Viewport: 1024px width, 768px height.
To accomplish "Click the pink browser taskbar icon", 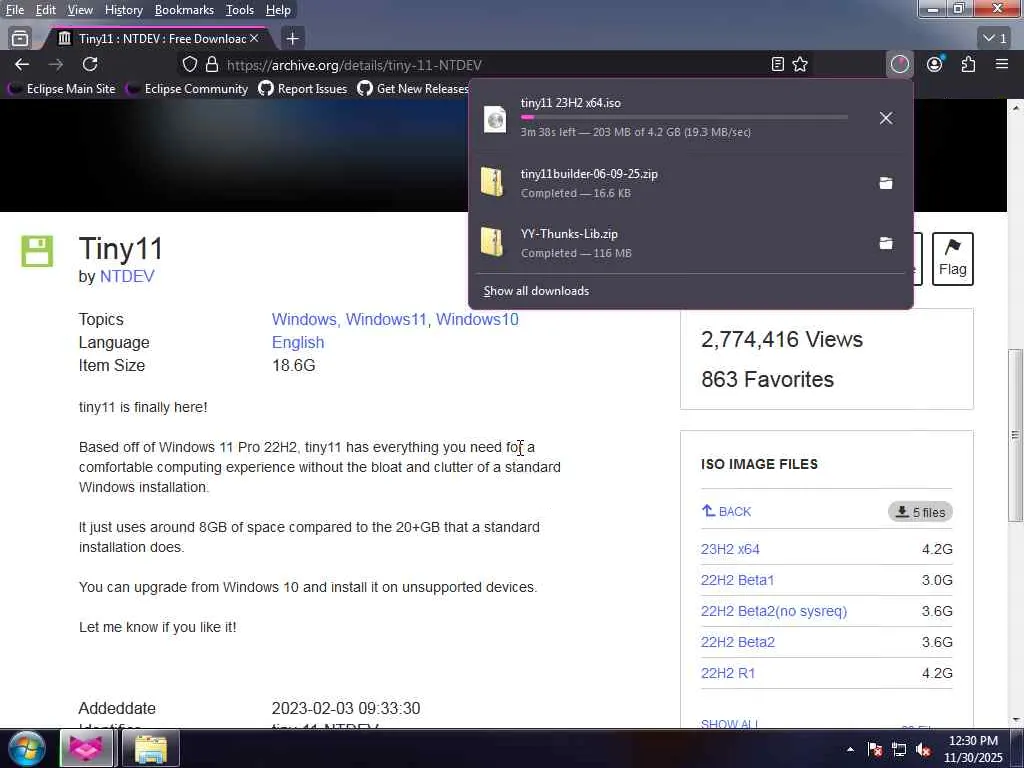I will 87,748.
